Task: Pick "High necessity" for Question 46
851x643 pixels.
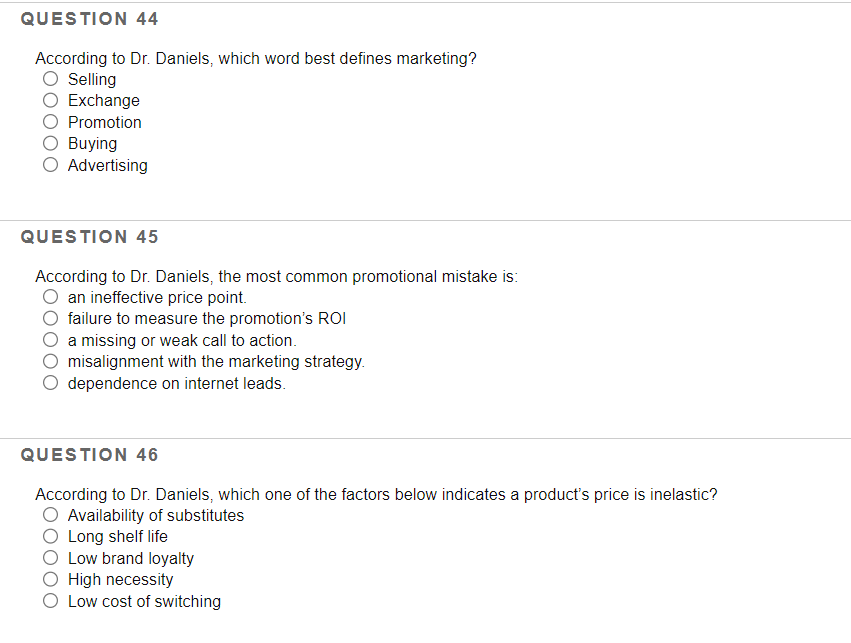Action: (x=50, y=578)
